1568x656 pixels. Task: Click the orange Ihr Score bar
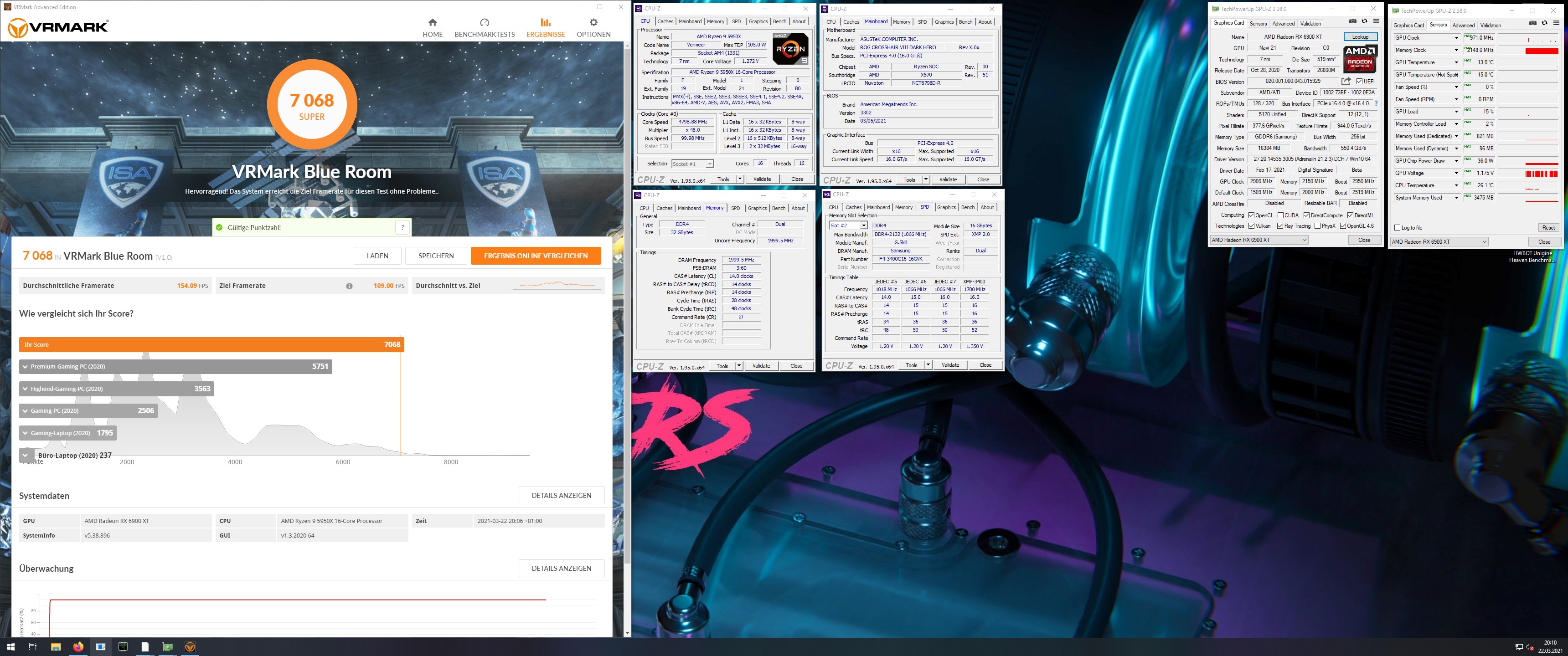click(211, 344)
